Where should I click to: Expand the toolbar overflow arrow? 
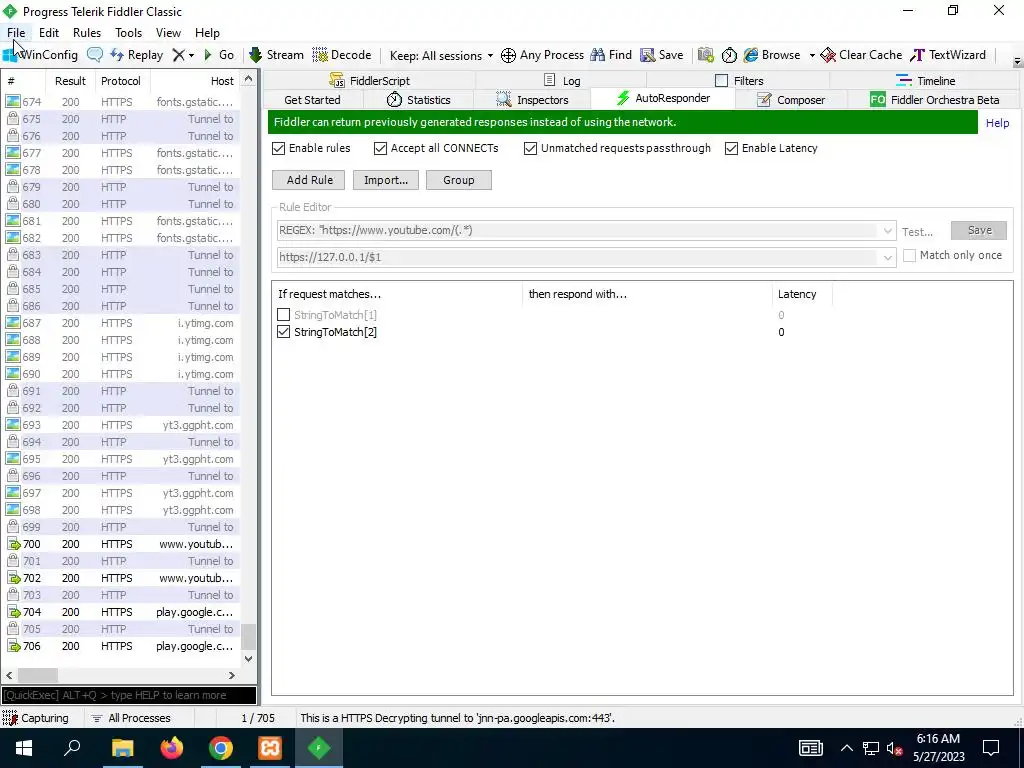tap(1017, 62)
